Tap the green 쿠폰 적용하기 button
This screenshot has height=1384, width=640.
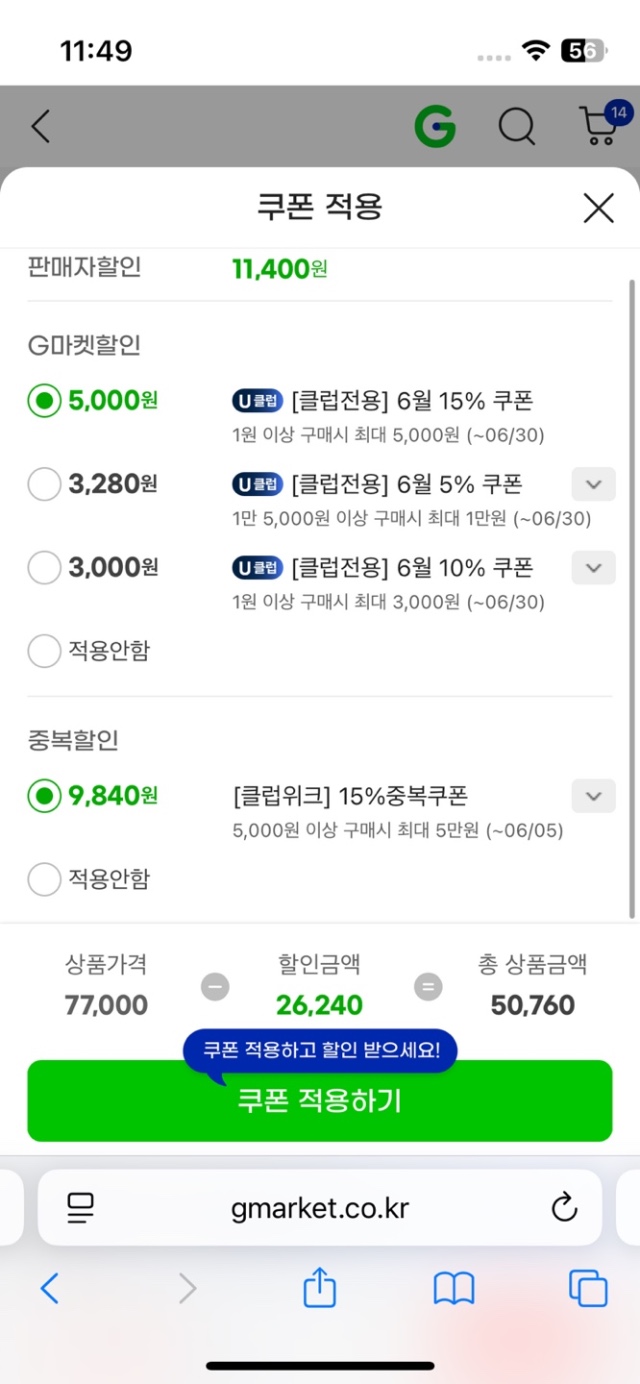coord(319,1101)
